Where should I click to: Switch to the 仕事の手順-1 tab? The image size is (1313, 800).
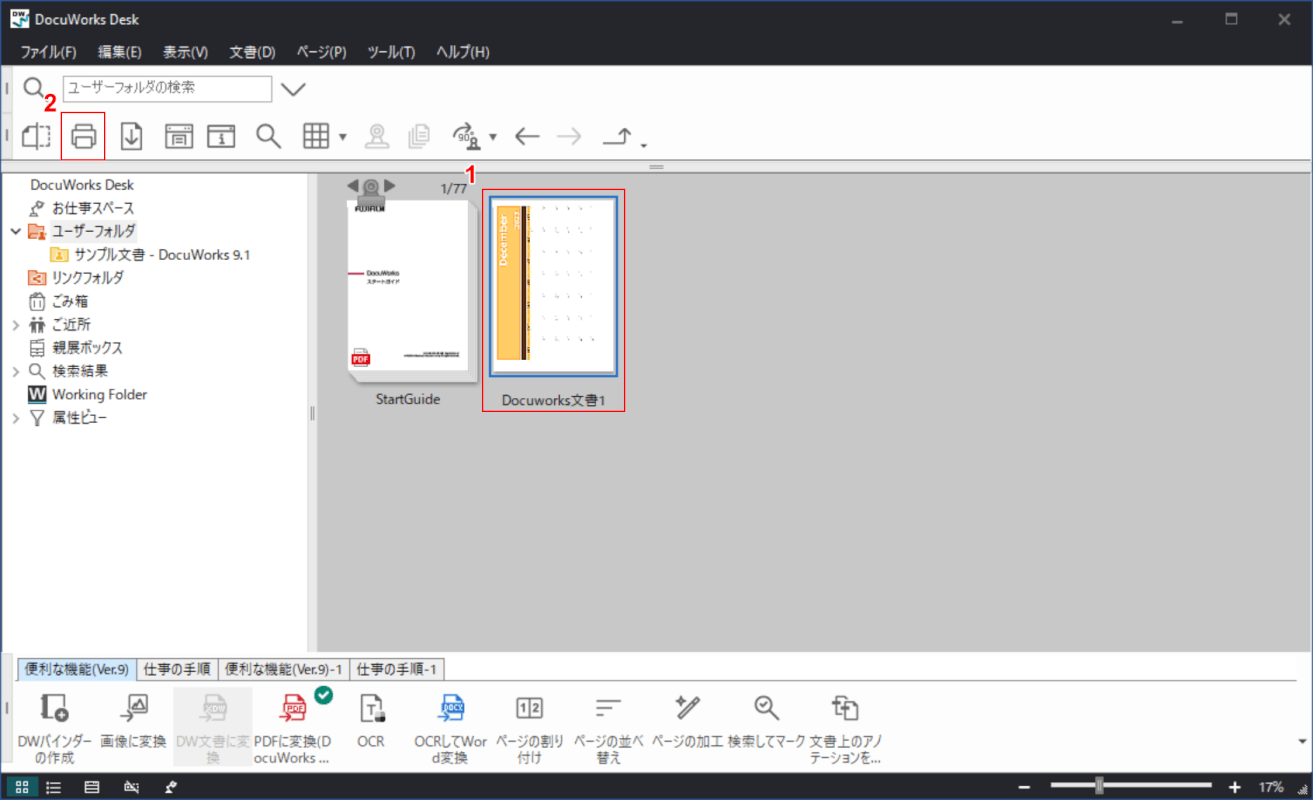pyautogui.click(x=398, y=670)
